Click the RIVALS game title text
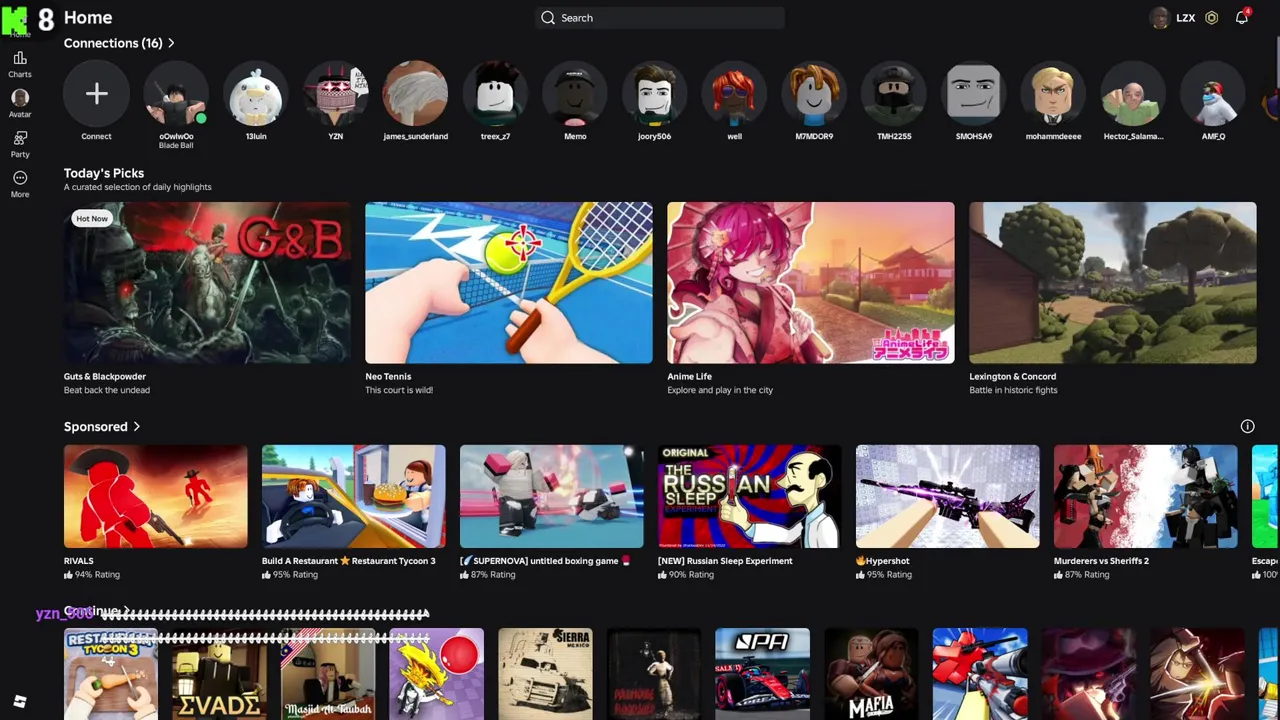The width and height of the screenshot is (1280, 720). (79, 561)
